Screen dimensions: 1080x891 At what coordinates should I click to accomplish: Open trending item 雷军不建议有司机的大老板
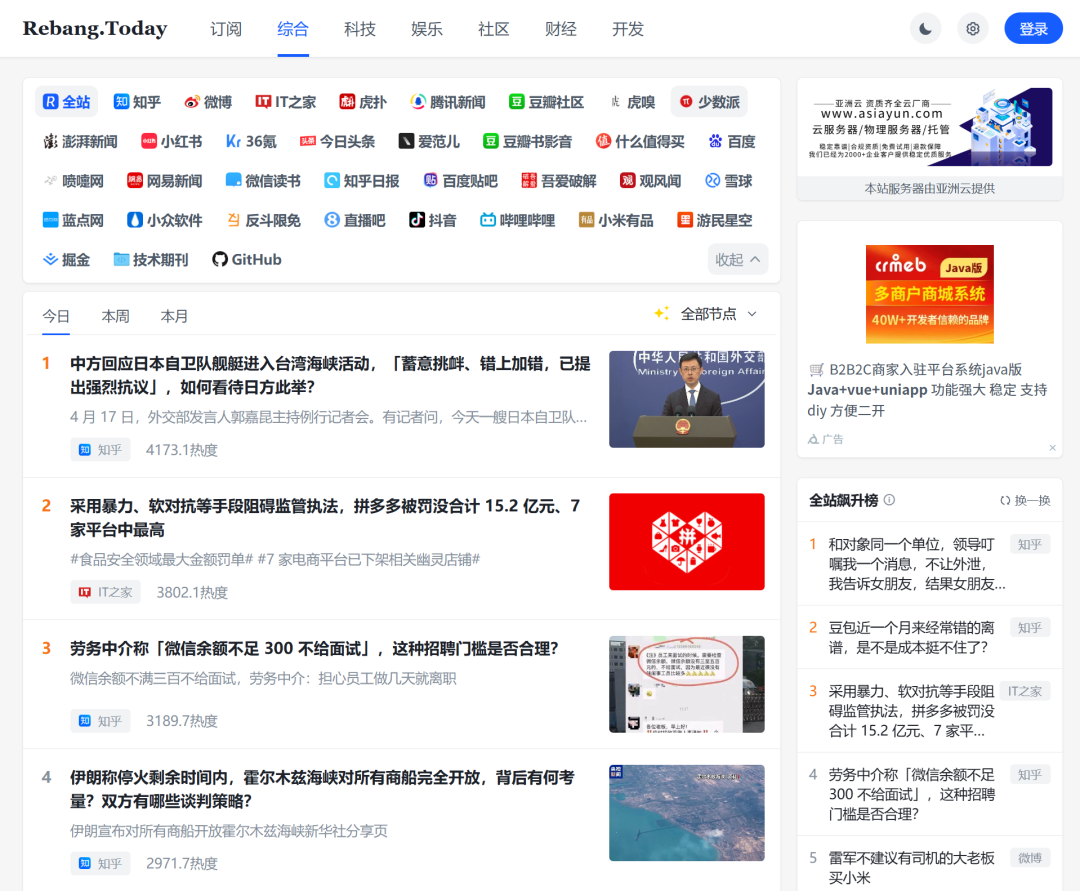[911, 868]
